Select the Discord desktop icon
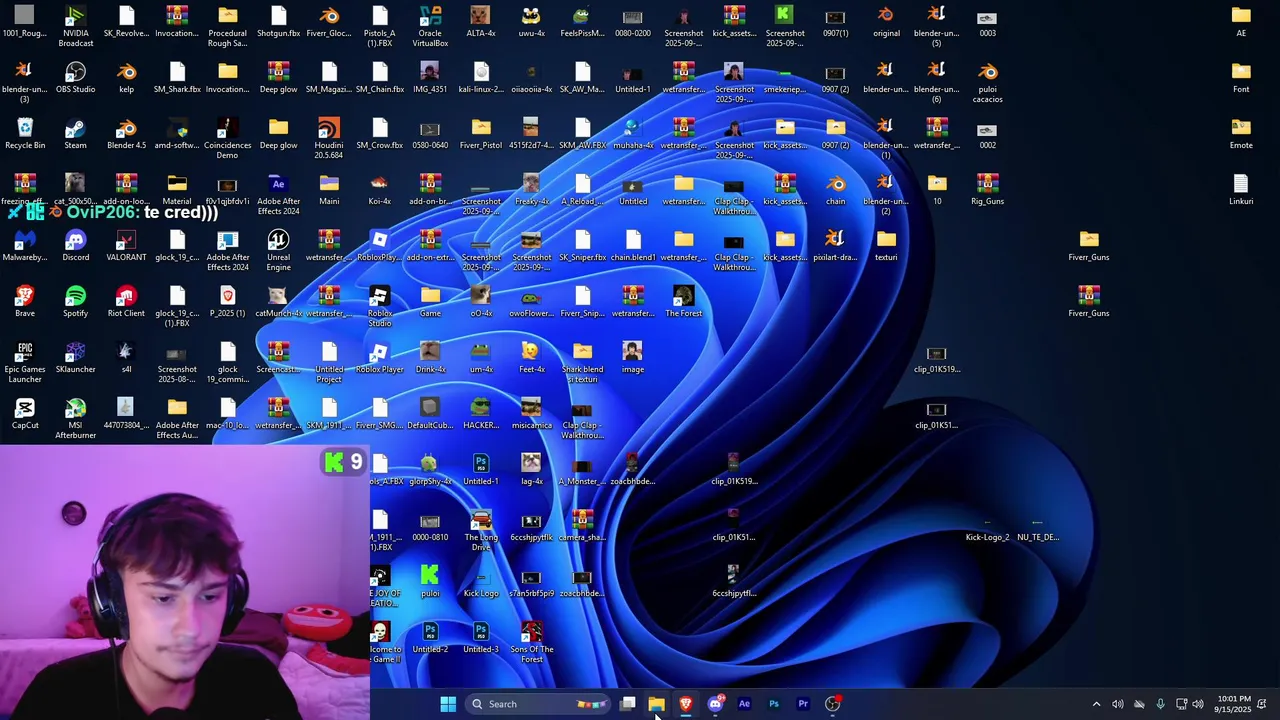This screenshot has height=720, width=1280. pyautogui.click(x=76, y=245)
